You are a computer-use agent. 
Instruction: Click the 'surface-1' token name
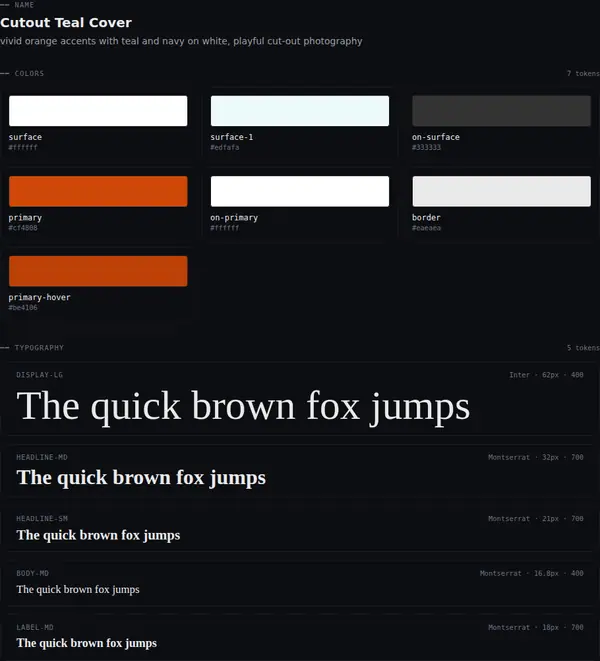(231, 137)
